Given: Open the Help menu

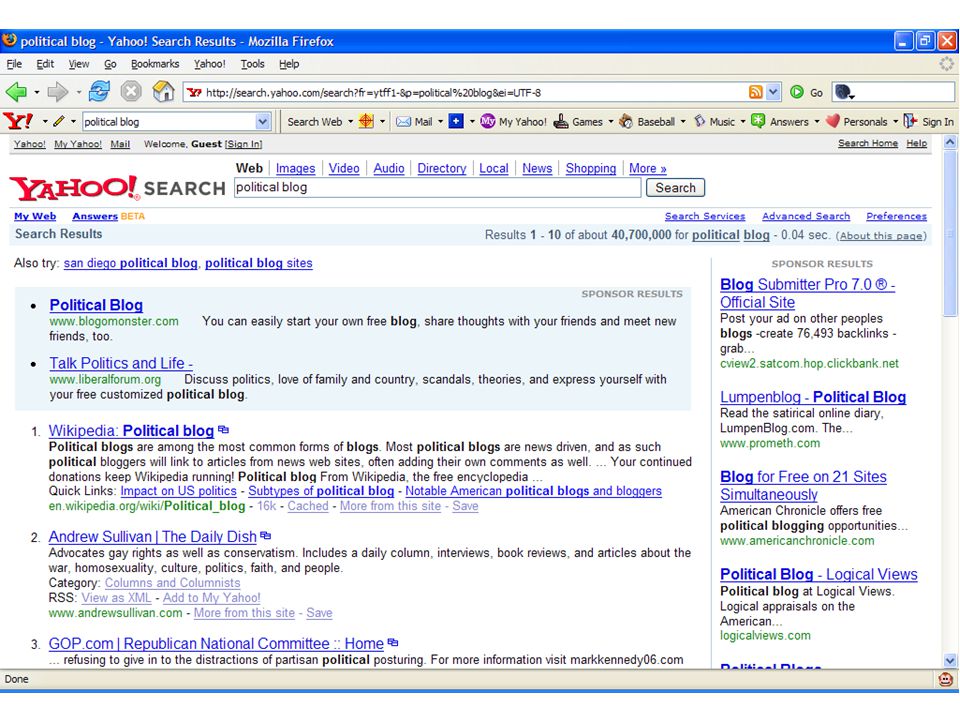Looking at the screenshot, I should 289,64.
